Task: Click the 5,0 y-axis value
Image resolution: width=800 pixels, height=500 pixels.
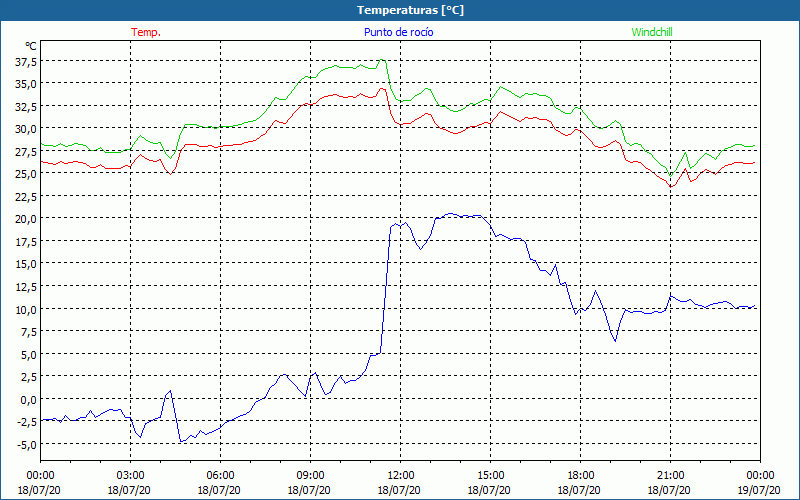Action: (x=28, y=355)
